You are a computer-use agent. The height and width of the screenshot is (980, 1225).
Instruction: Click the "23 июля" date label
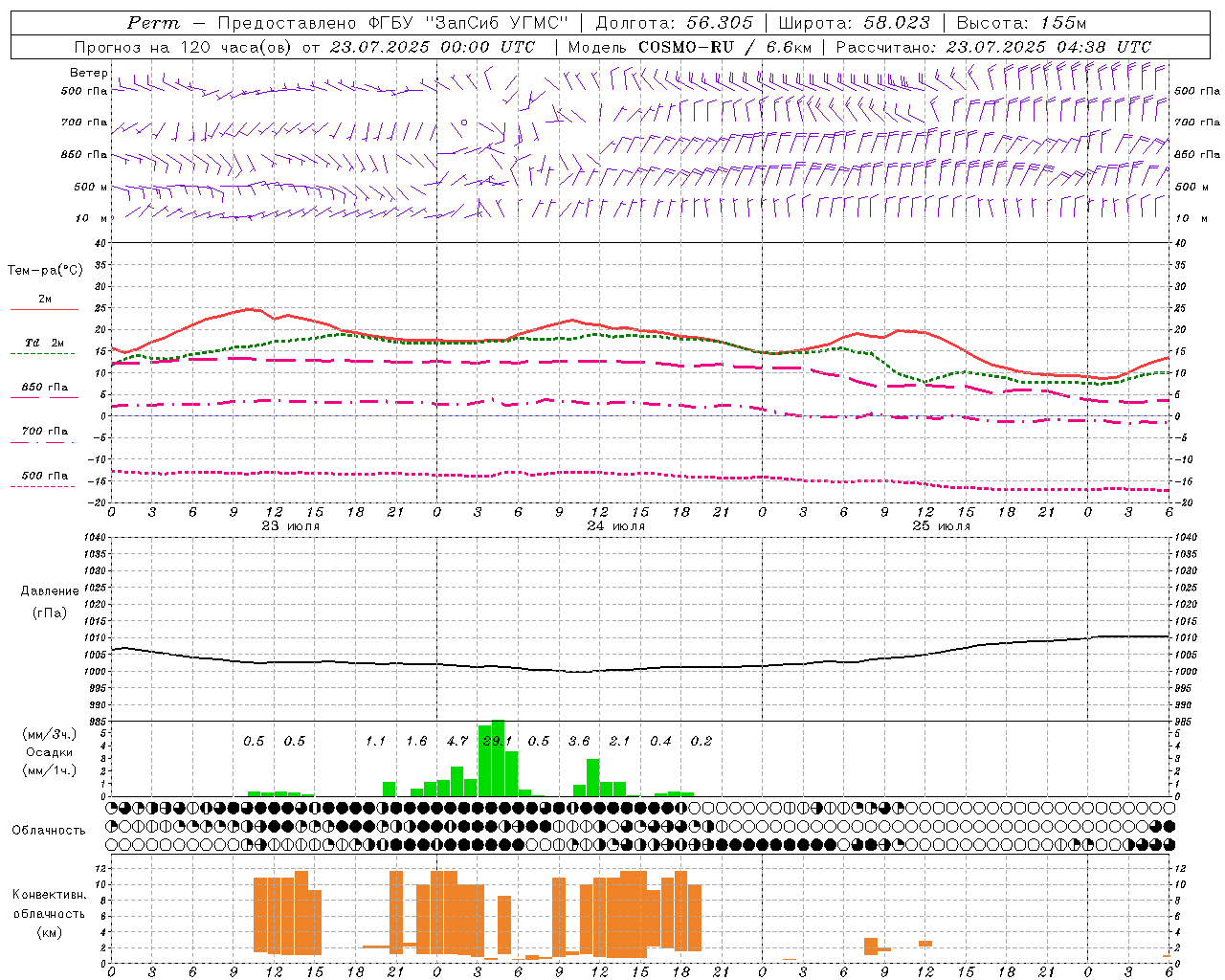pyautogui.click(x=291, y=526)
